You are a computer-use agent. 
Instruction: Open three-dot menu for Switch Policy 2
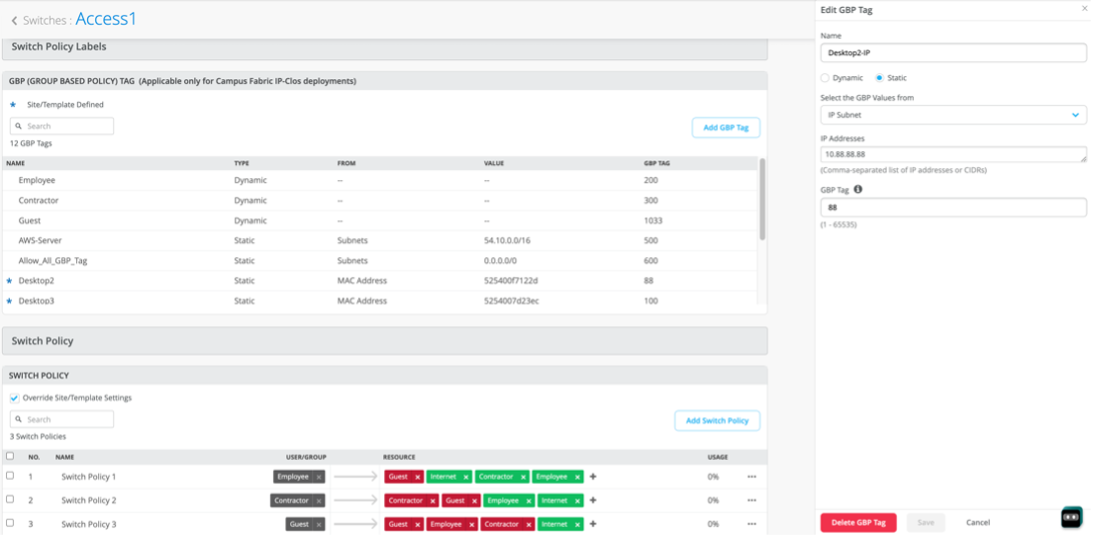[751, 500]
